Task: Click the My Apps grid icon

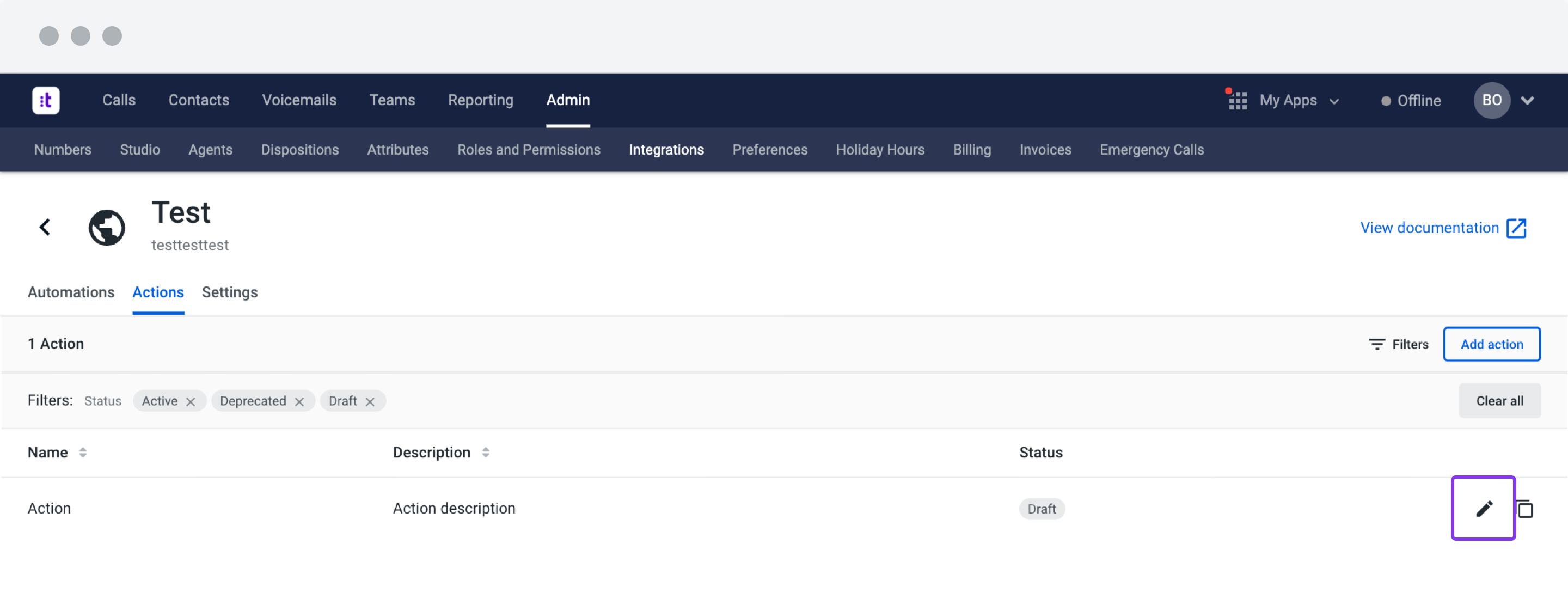Action: click(1237, 100)
